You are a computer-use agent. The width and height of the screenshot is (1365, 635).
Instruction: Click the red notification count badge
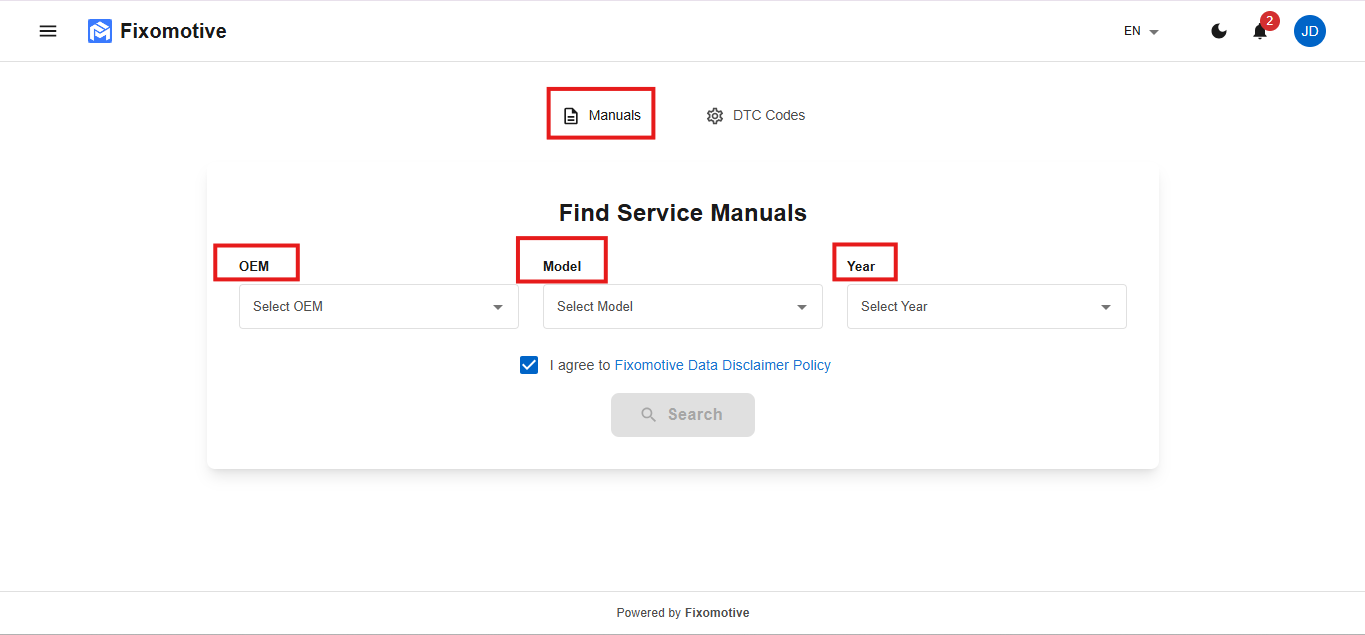click(1270, 21)
